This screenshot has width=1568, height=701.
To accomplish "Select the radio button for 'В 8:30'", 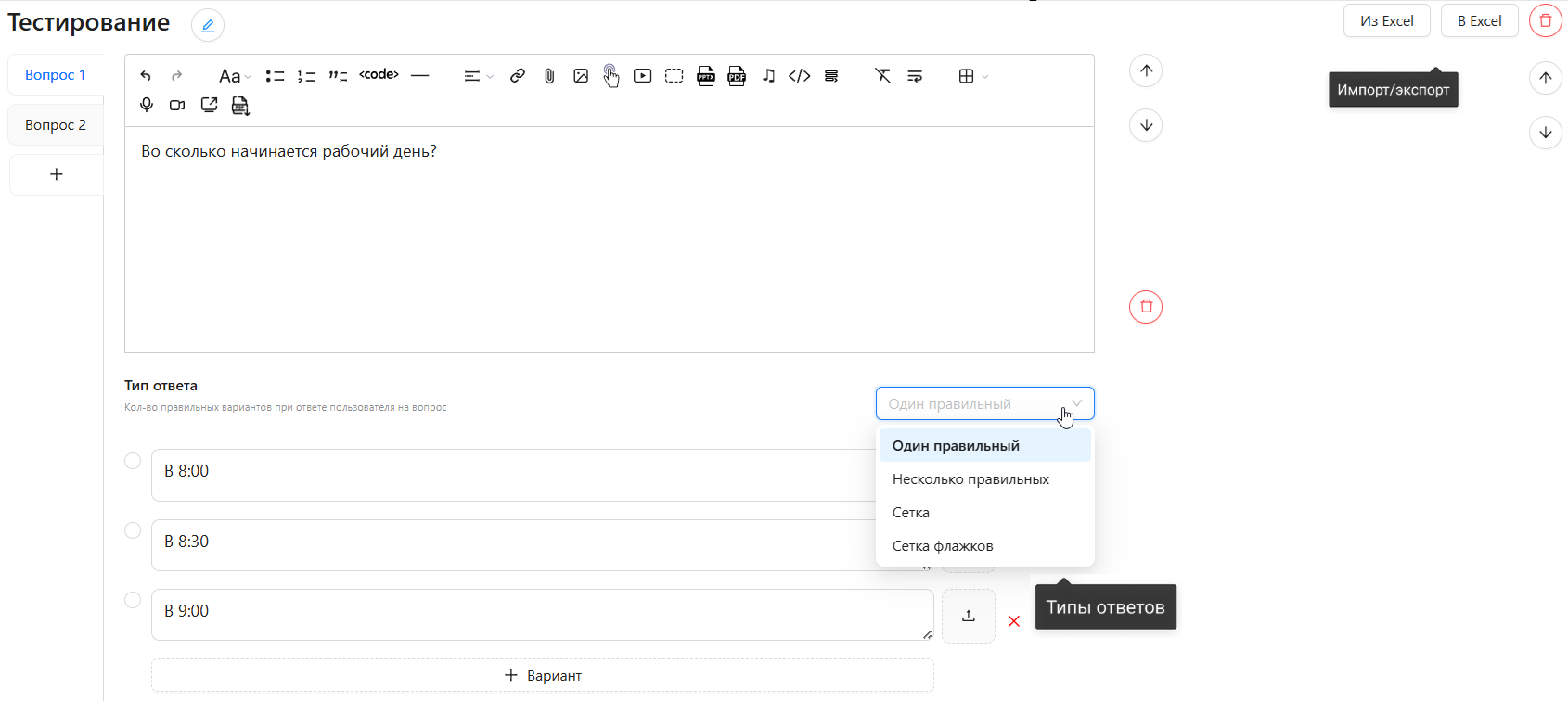I will (x=133, y=530).
